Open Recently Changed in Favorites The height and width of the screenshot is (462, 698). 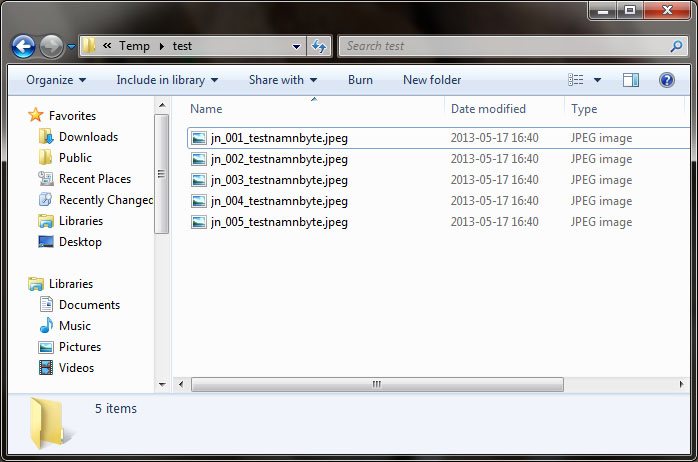[x=106, y=200]
